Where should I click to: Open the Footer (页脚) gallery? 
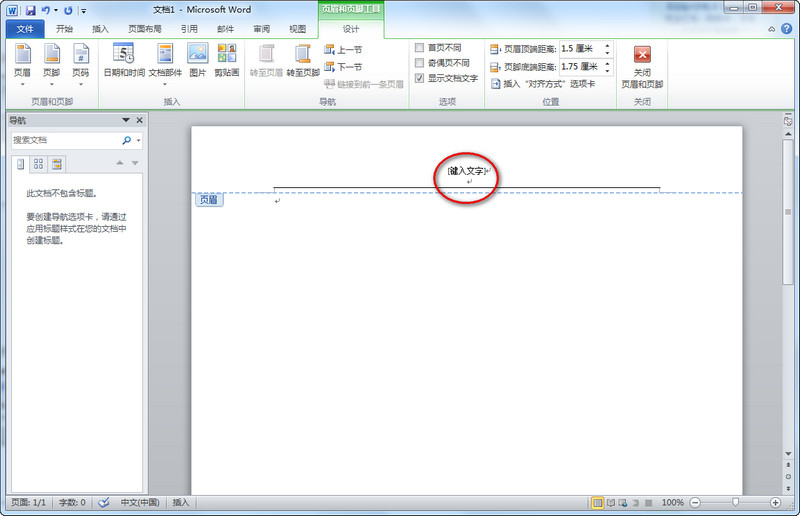(x=52, y=64)
